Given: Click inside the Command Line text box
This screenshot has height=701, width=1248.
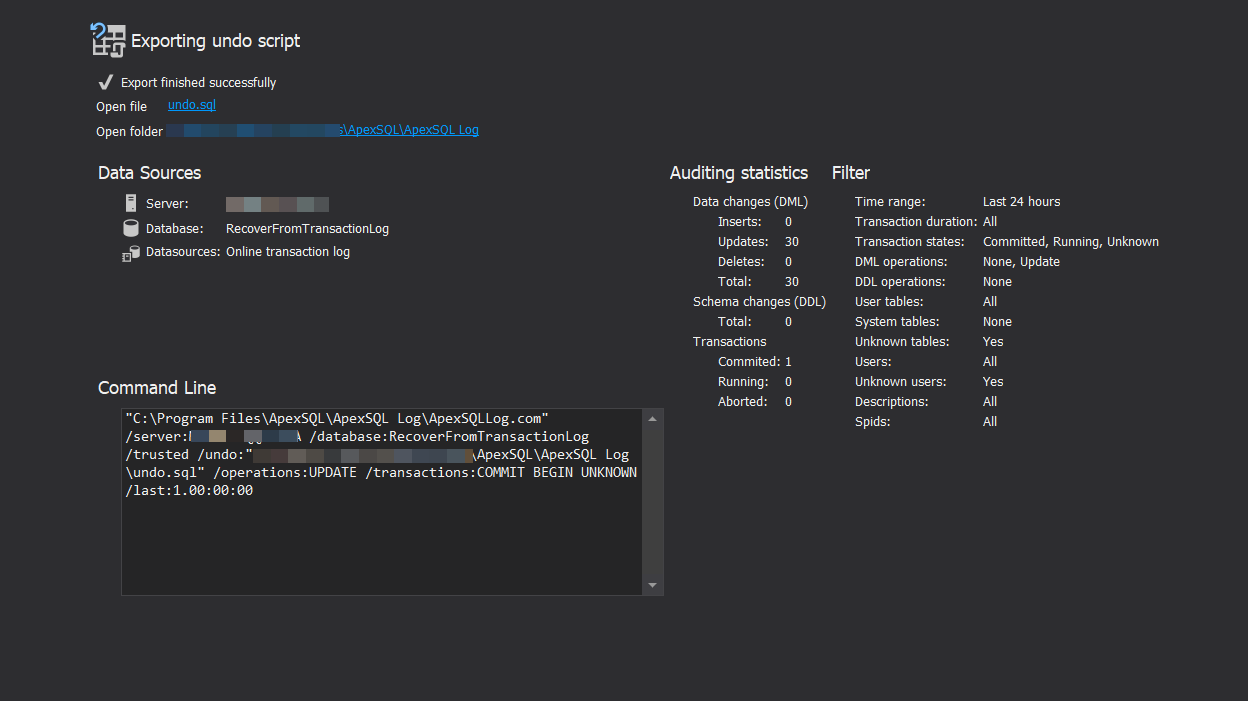Looking at the screenshot, I should (380, 540).
